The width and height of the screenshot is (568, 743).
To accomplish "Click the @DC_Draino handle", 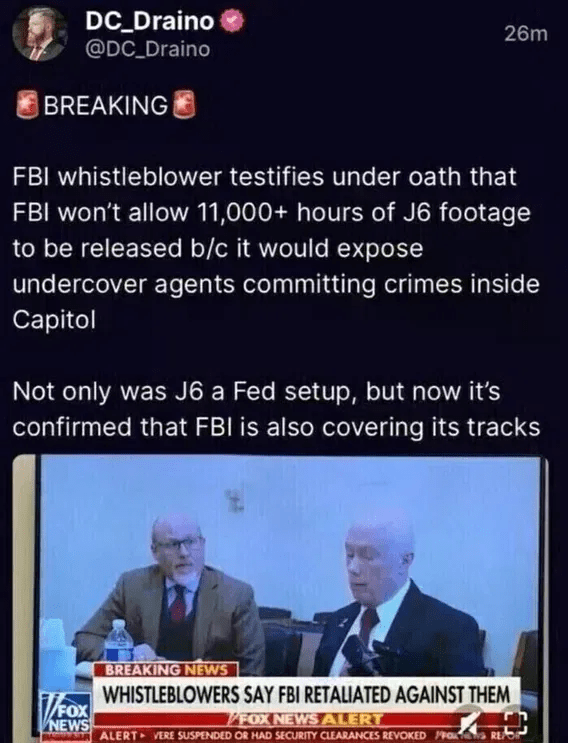I will click(147, 49).
